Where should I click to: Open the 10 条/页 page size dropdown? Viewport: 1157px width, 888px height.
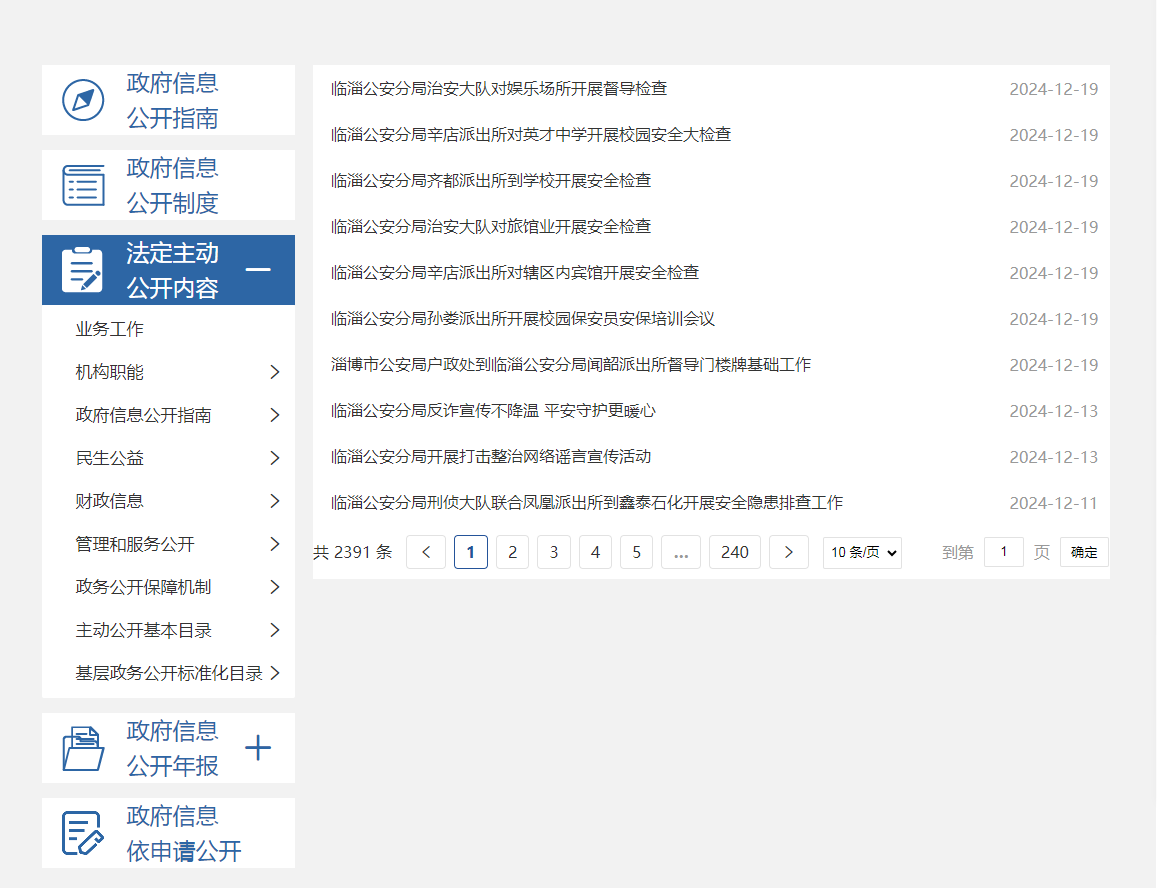[862, 552]
